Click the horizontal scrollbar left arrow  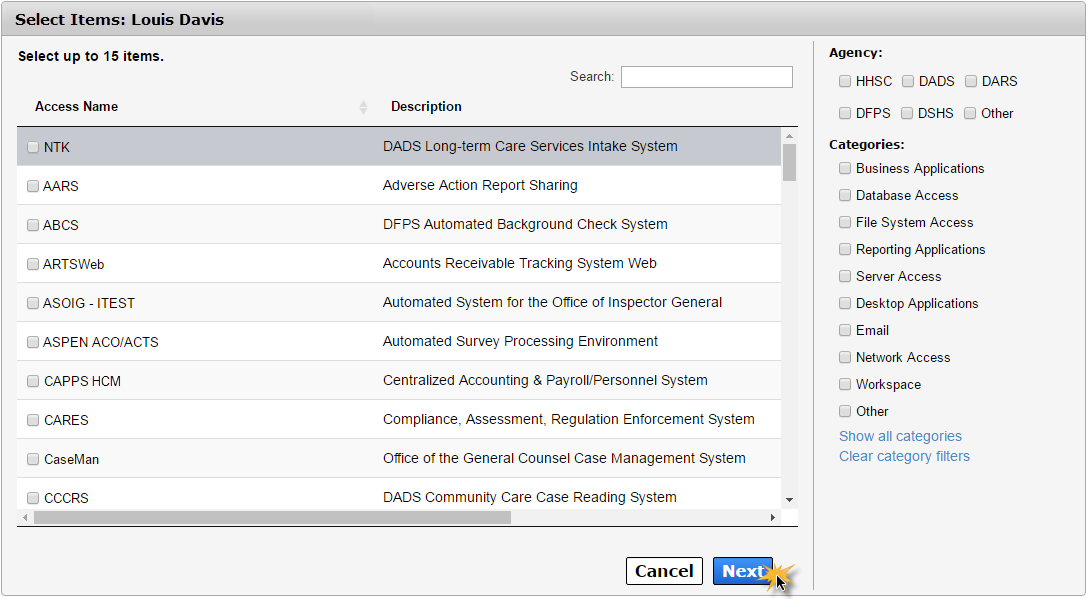[26, 518]
